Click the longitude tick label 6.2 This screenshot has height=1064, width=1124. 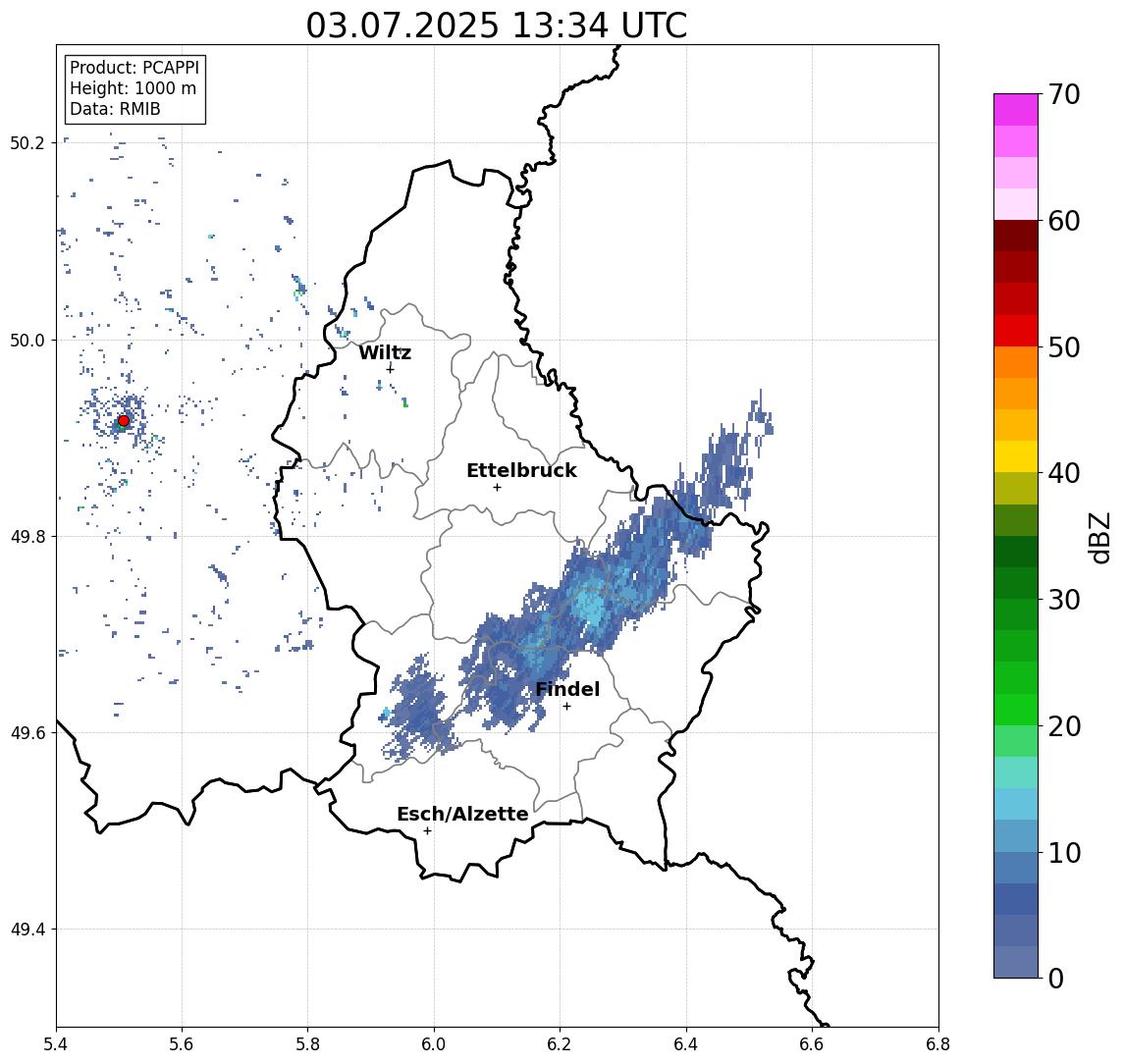click(560, 1044)
